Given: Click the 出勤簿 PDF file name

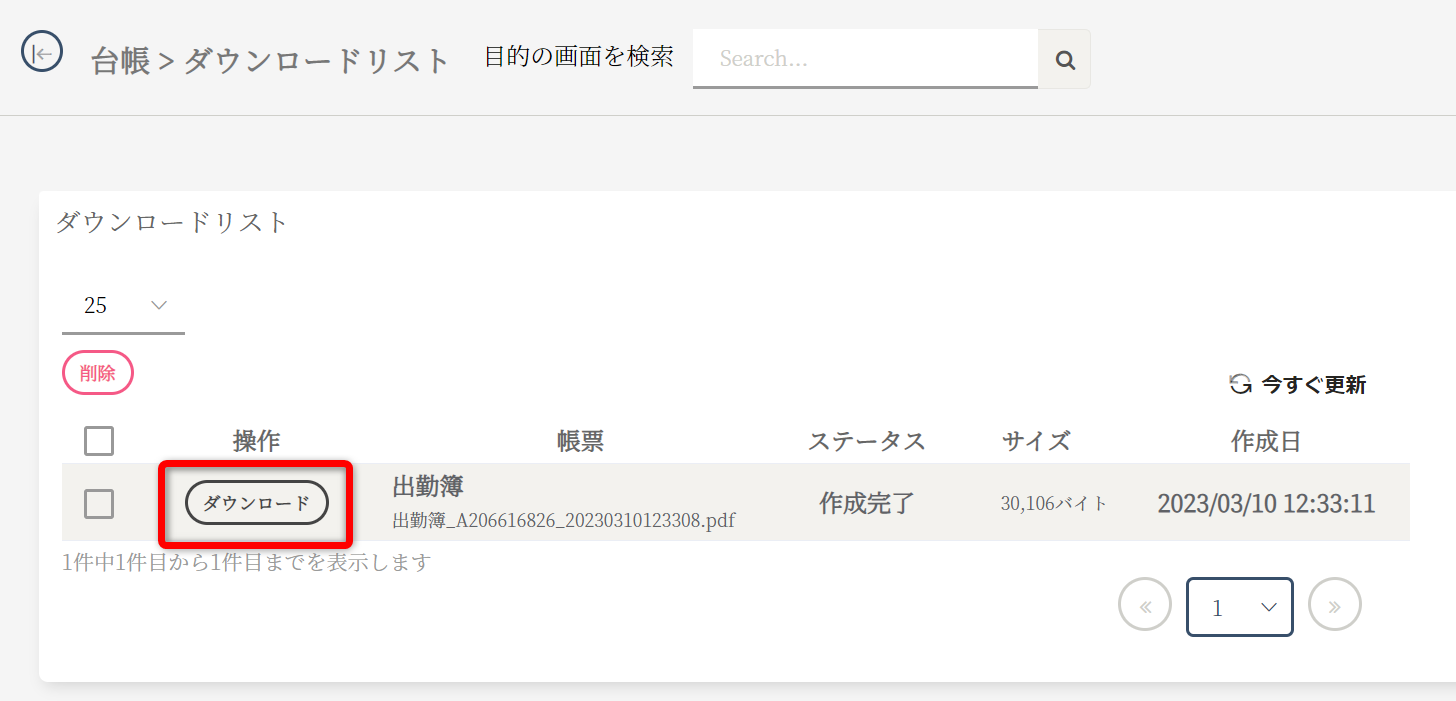Looking at the screenshot, I should [x=564, y=521].
